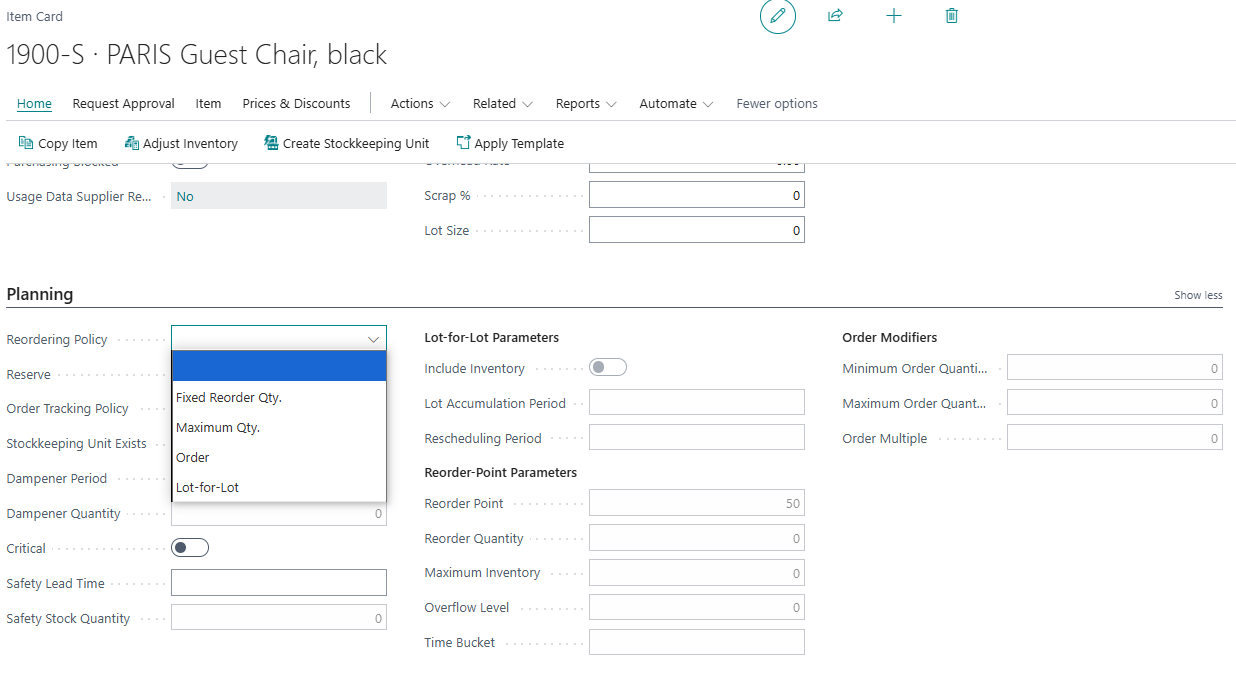Image resolution: width=1236 pixels, height=698 pixels.
Task: Click Create Stockkeeping Unit action
Action: (346, 143)
